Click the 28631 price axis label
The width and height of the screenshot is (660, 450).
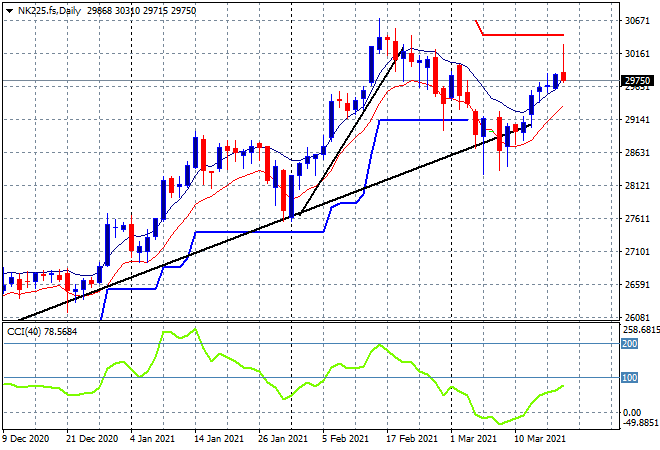[637, 153]
